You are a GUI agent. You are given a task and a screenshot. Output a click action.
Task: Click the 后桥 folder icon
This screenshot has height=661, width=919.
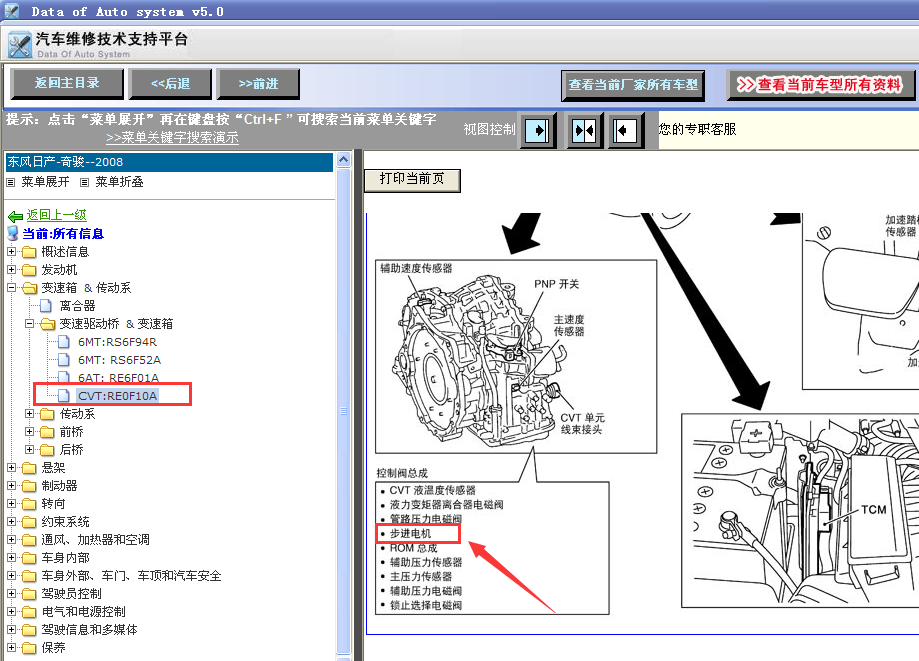pos(47,451)
